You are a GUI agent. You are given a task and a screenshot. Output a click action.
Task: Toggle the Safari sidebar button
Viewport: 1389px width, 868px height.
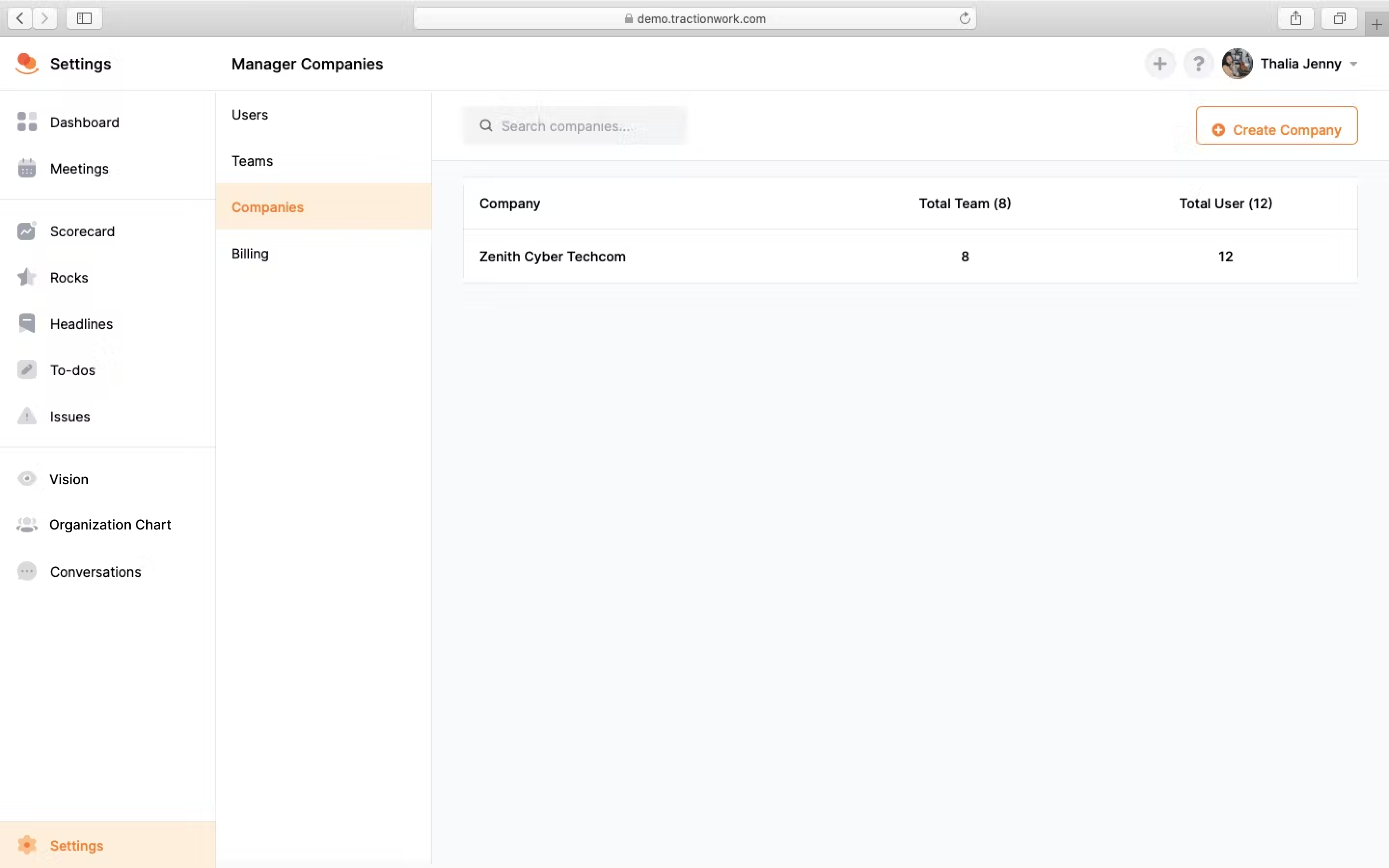click(x=84, y=18)
